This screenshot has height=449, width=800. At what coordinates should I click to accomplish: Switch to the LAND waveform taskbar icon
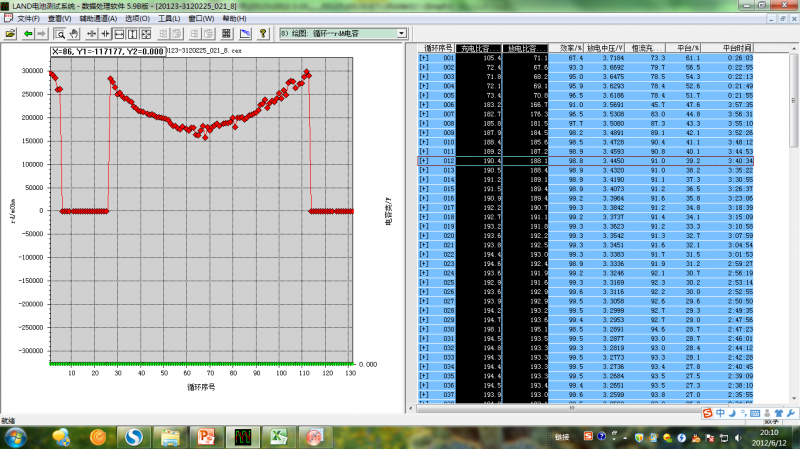[x=243, y=437]
